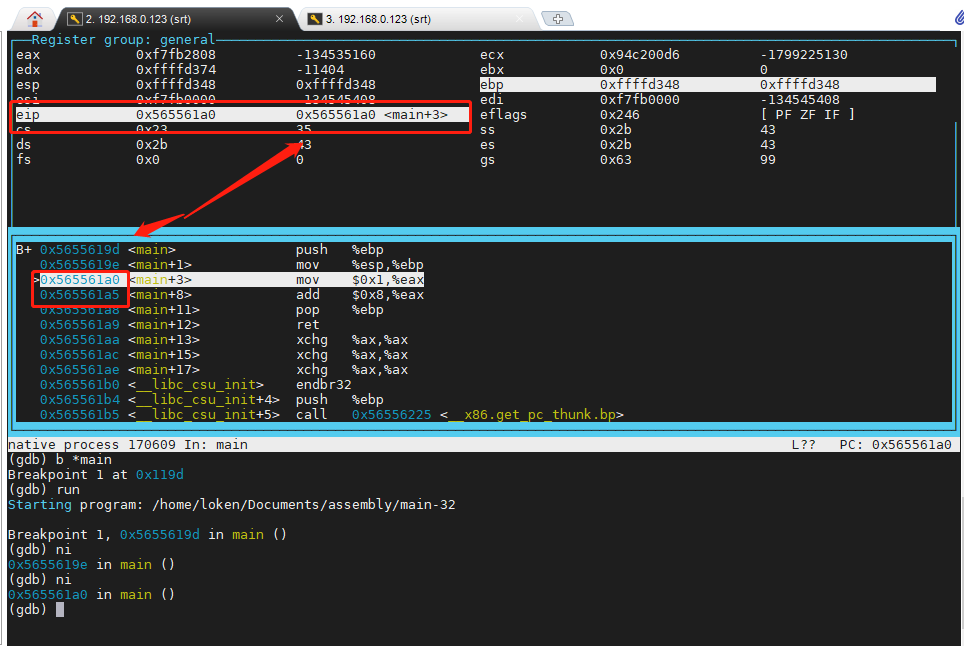Click address '0x565561a5' in the disassembly

80,295
